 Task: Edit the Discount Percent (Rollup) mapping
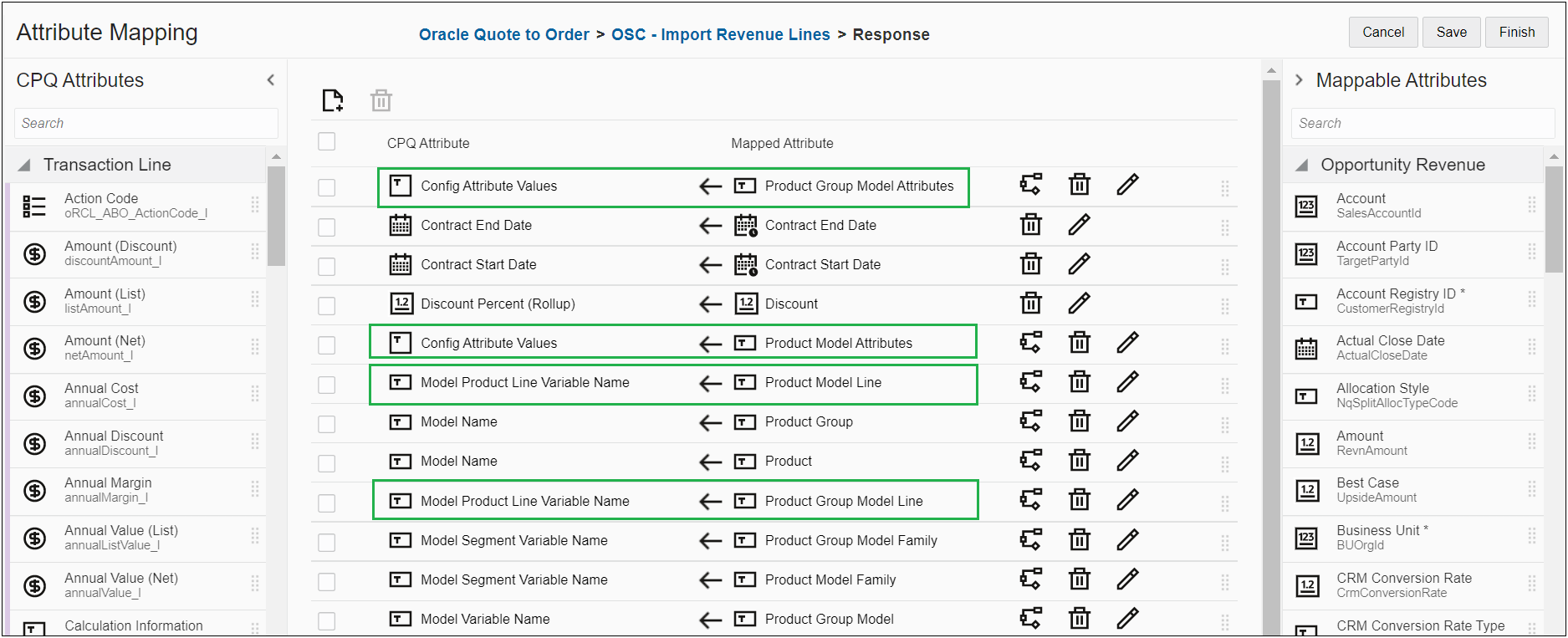pyautogui.click(x=1079, y=304)
